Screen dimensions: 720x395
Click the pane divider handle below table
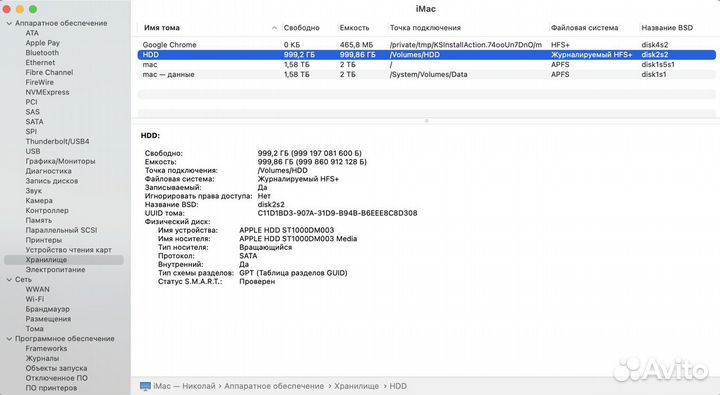pos(427,121)
